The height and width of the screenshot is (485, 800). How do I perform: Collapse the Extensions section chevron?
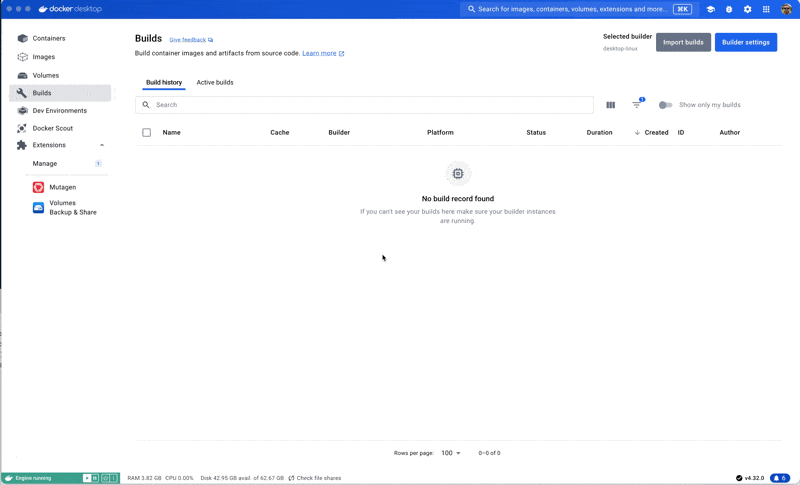pos(102,145)
